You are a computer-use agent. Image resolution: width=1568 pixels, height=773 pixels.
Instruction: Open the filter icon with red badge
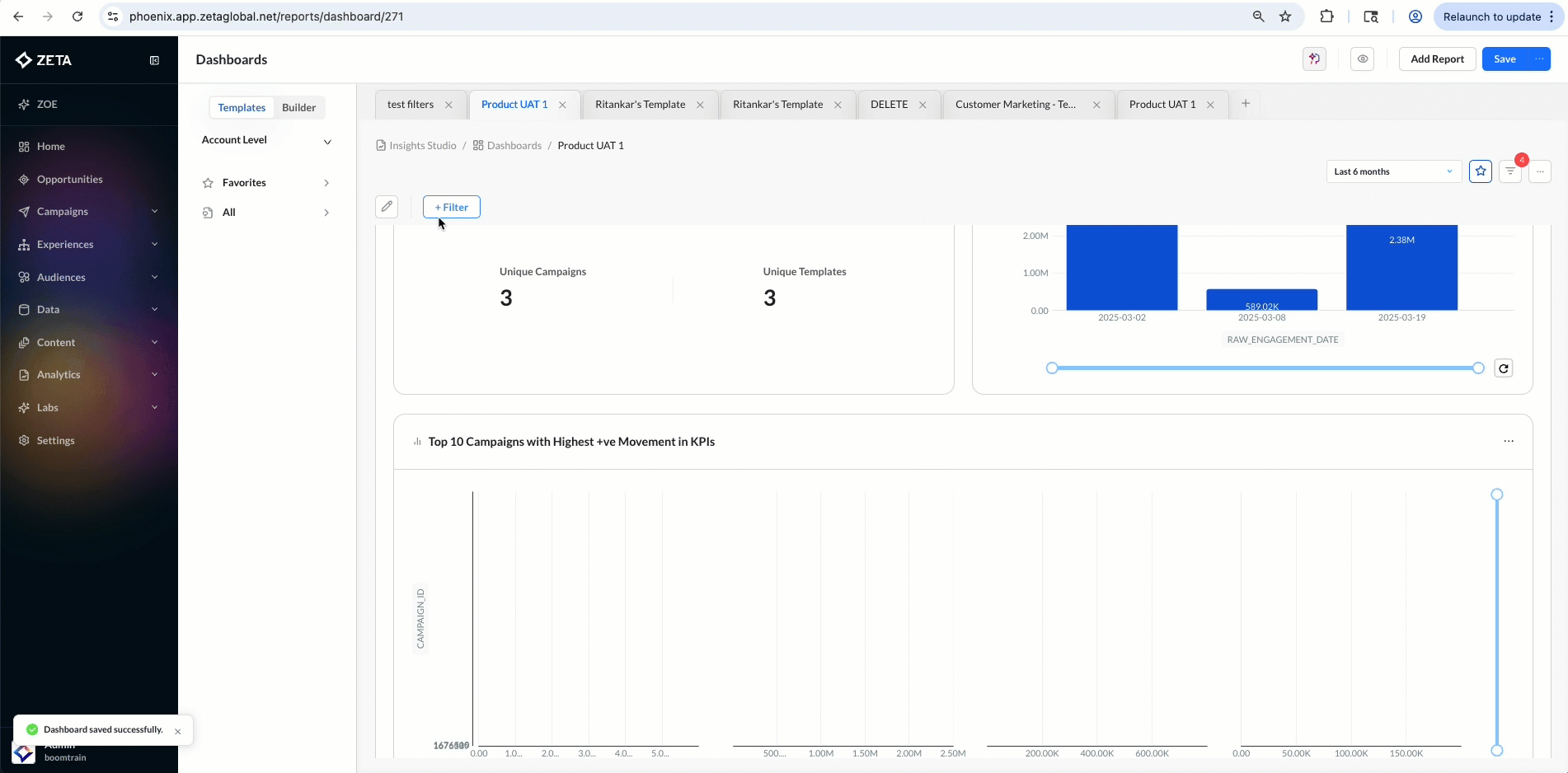(1509, 171)
